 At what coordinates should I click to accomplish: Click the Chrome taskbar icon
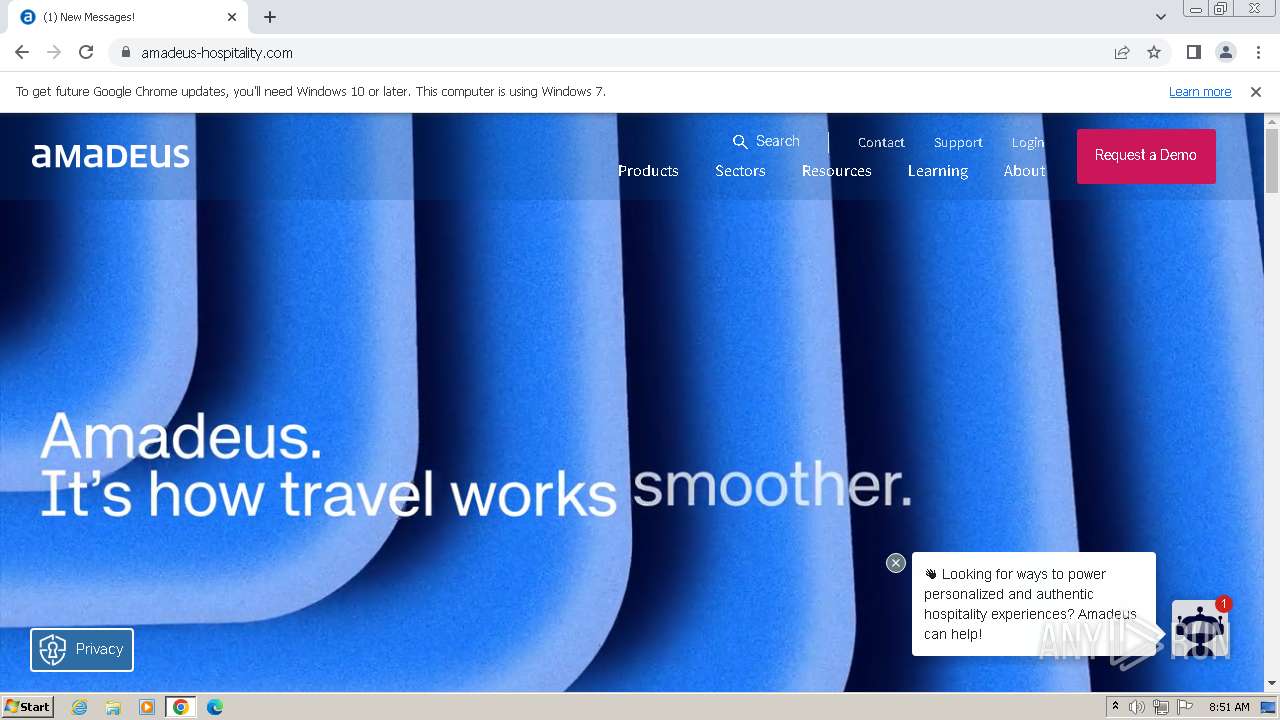[x=181, y=707]
